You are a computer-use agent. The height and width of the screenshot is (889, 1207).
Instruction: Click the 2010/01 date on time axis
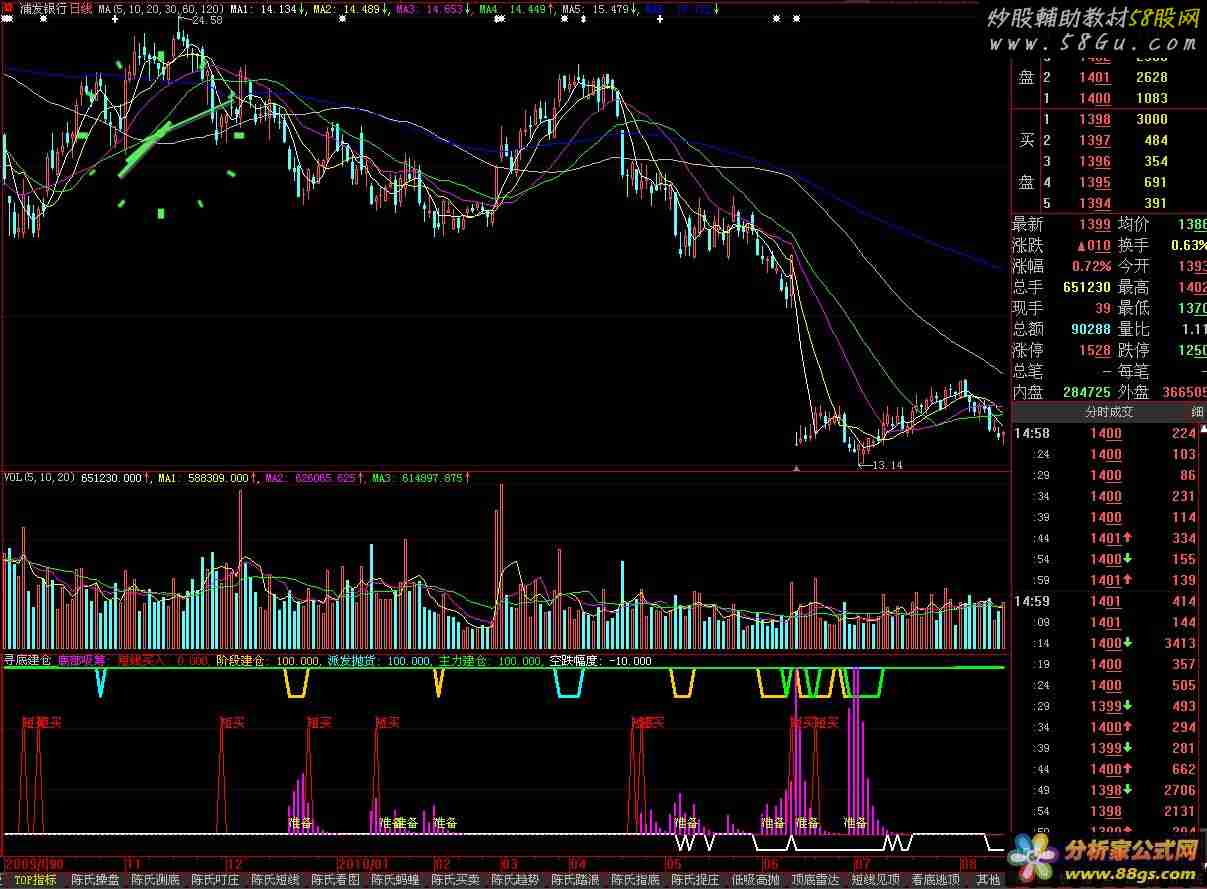361,863
